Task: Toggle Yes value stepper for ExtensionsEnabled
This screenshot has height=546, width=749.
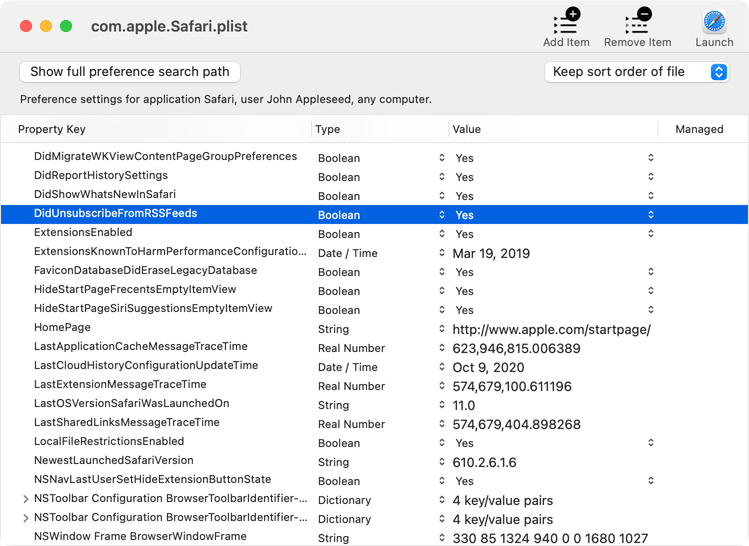Action: (651, 234)
